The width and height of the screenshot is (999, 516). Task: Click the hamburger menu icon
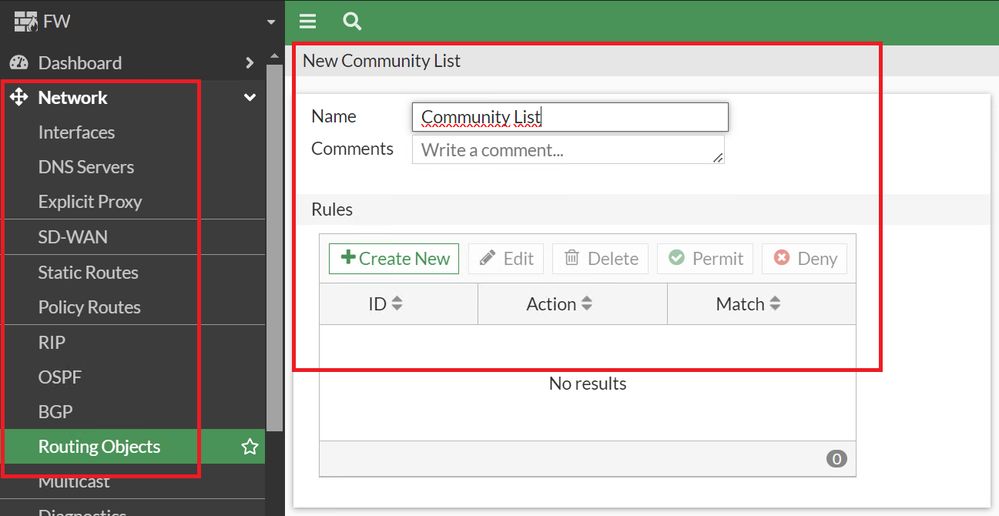[x=308, y=21]
